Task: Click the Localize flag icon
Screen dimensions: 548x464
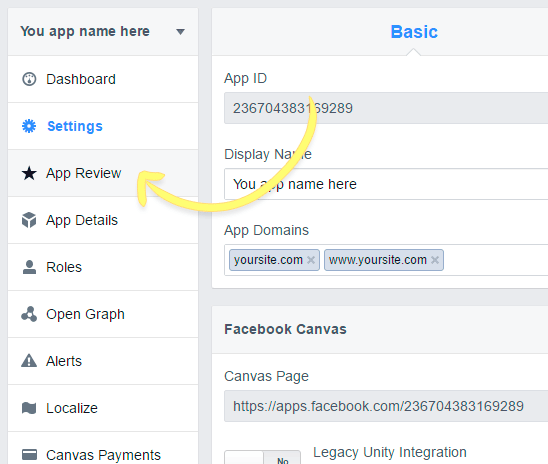Action: [29, 408]
